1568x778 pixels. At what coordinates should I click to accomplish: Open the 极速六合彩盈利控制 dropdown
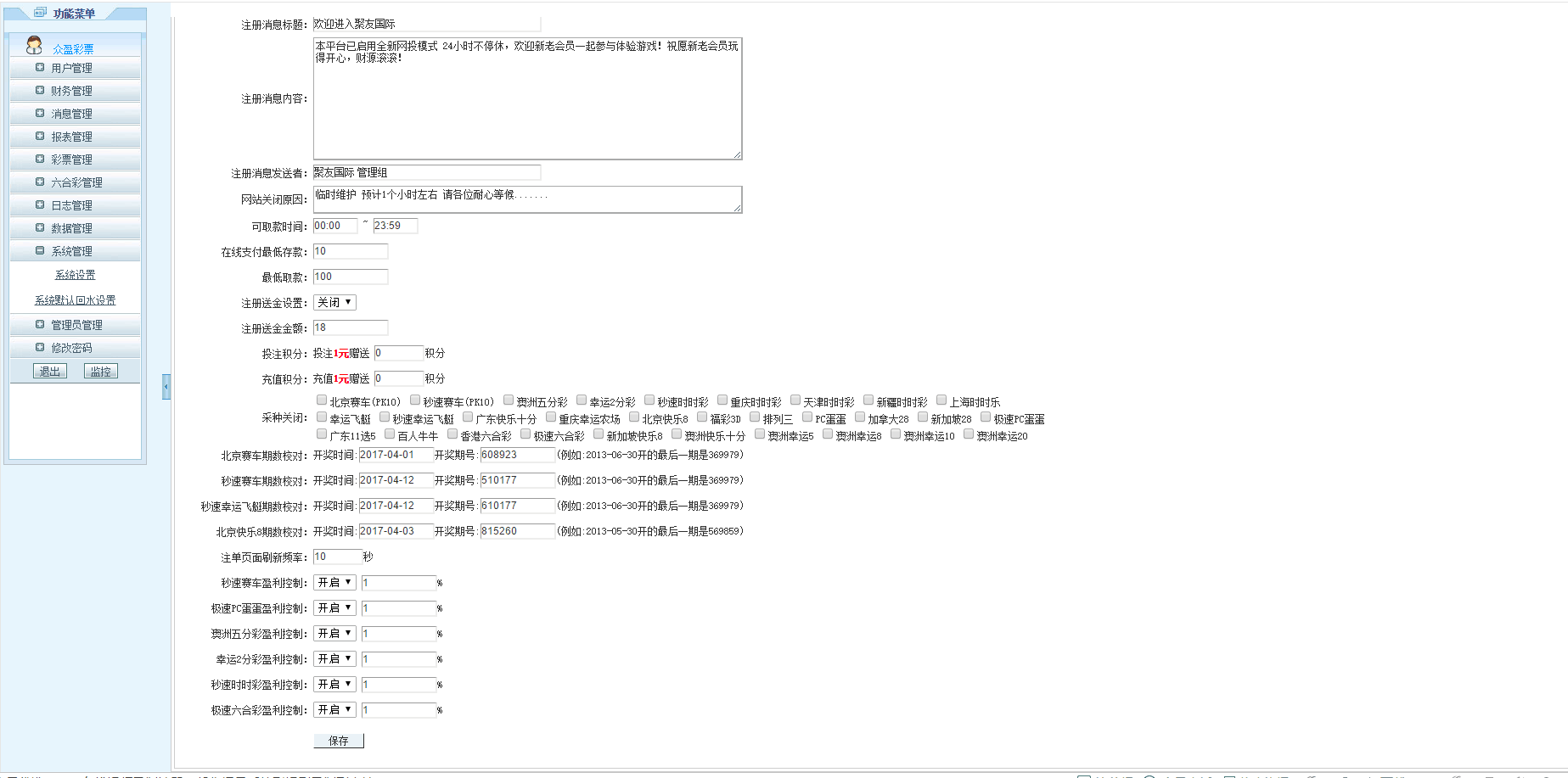(x=334, y=709)
